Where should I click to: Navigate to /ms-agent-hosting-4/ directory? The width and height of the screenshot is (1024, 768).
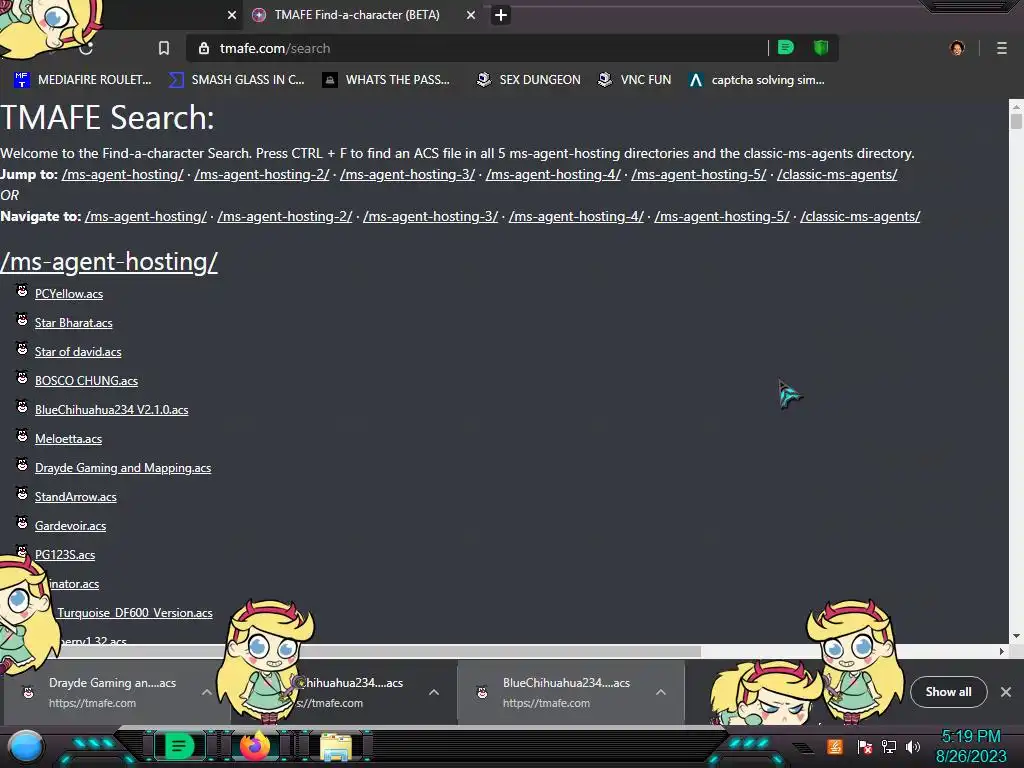click(576, 216)
